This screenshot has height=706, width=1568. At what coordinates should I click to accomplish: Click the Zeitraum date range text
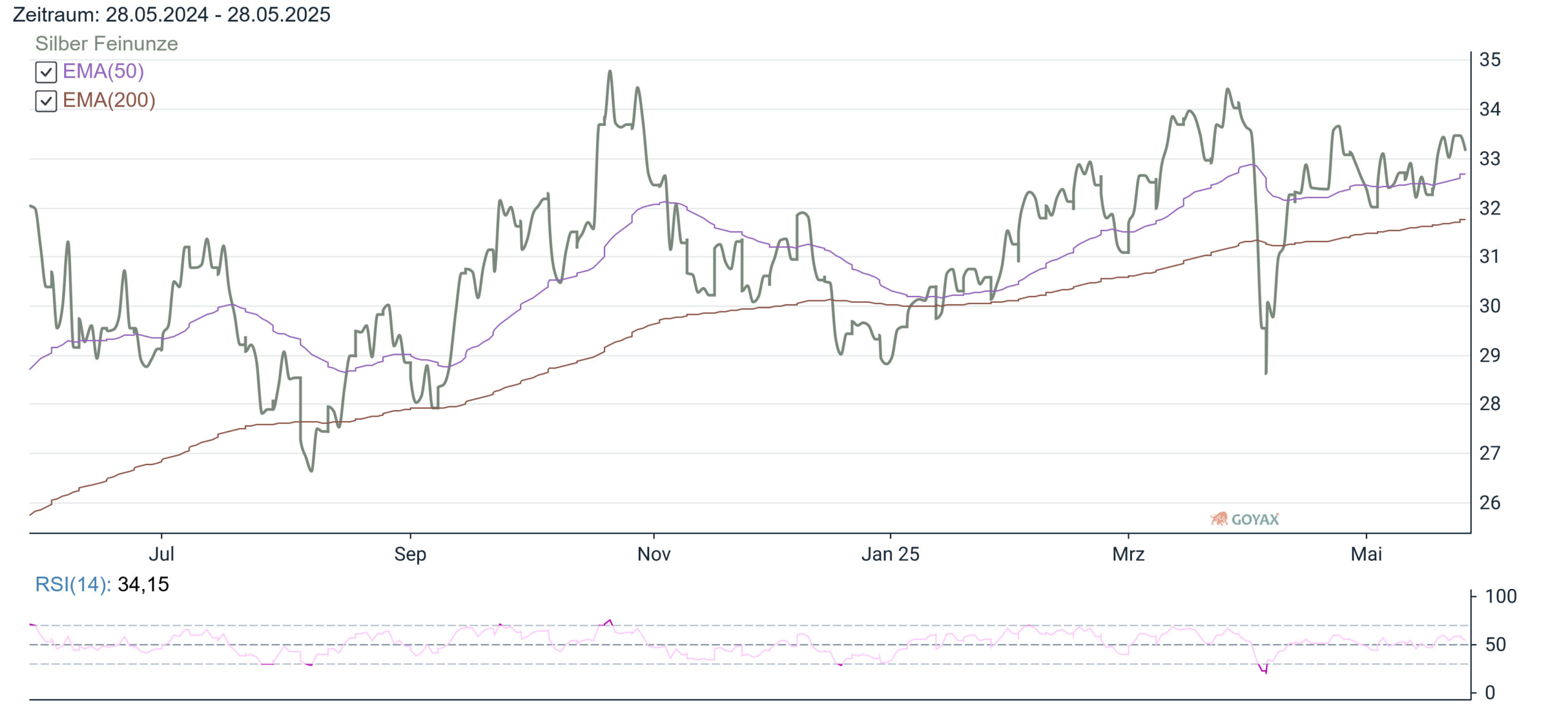[171, 14]
